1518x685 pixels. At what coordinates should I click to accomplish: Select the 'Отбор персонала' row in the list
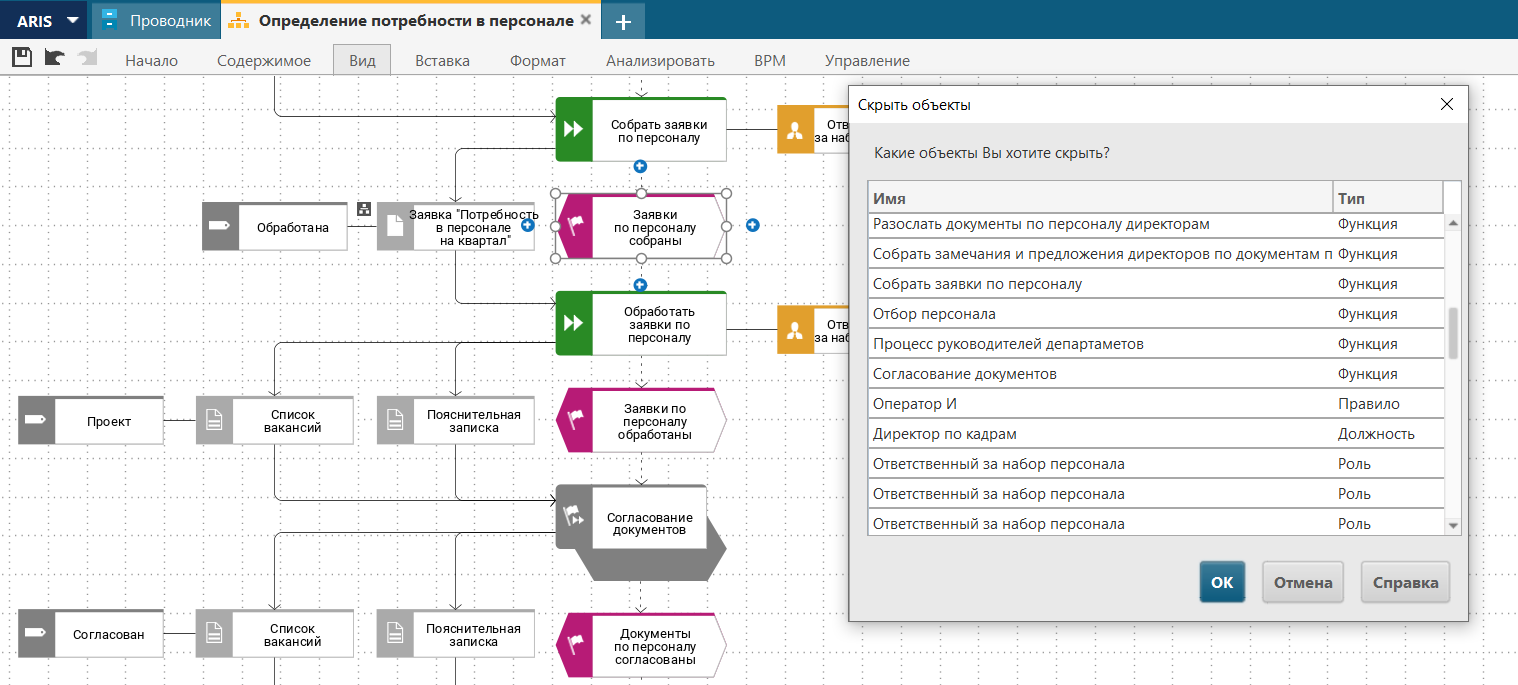tap(1156, 314)
